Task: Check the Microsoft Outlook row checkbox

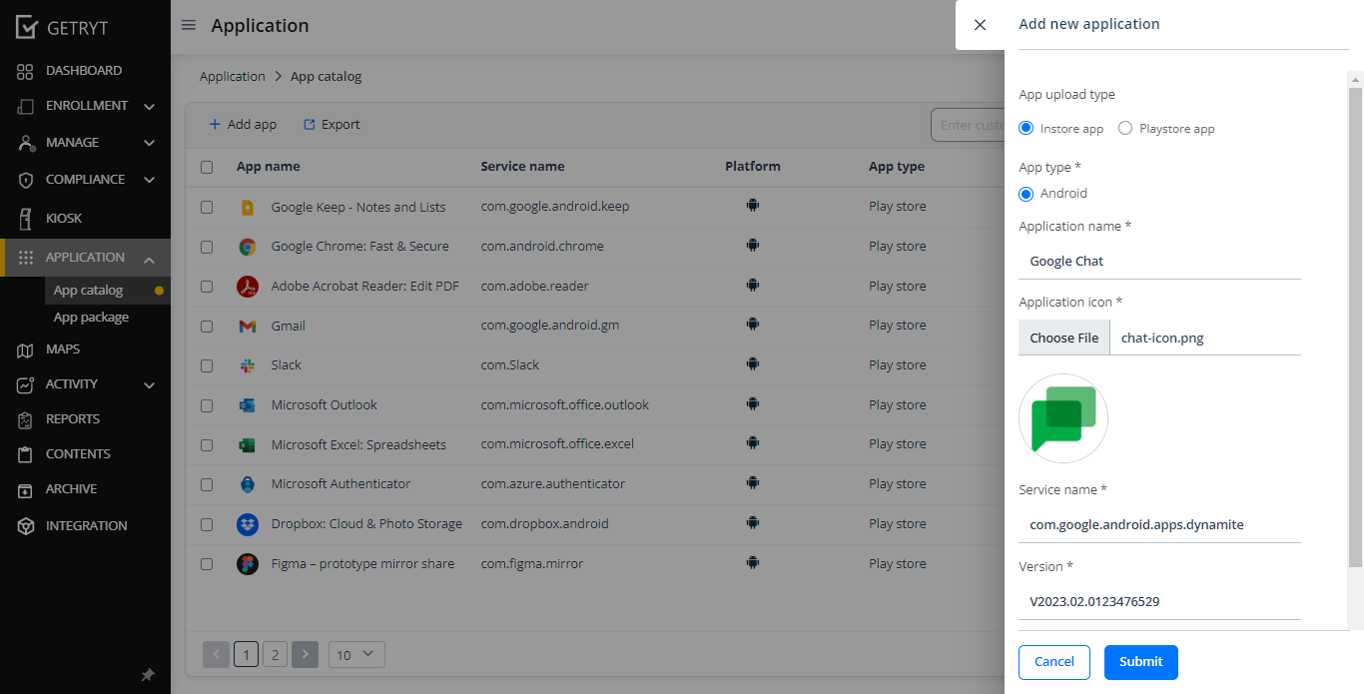Action: coord(207,405)
